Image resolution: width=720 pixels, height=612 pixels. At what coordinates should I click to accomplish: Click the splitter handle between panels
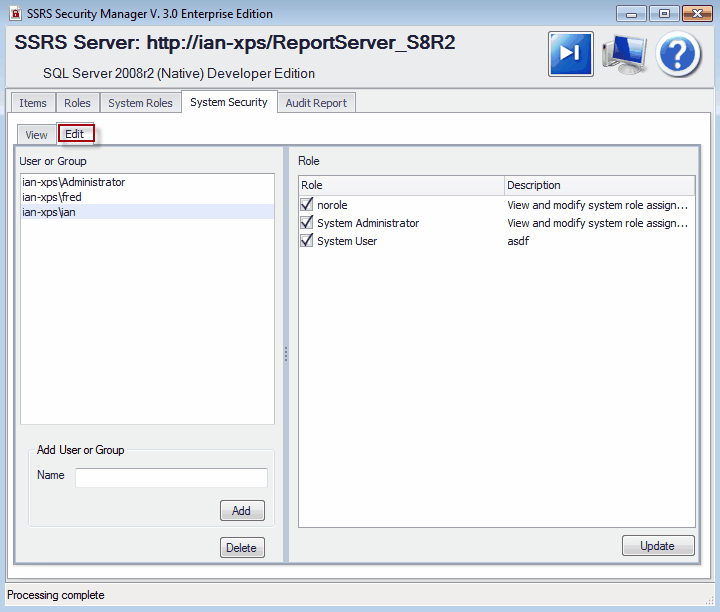[x=286, y=354]
